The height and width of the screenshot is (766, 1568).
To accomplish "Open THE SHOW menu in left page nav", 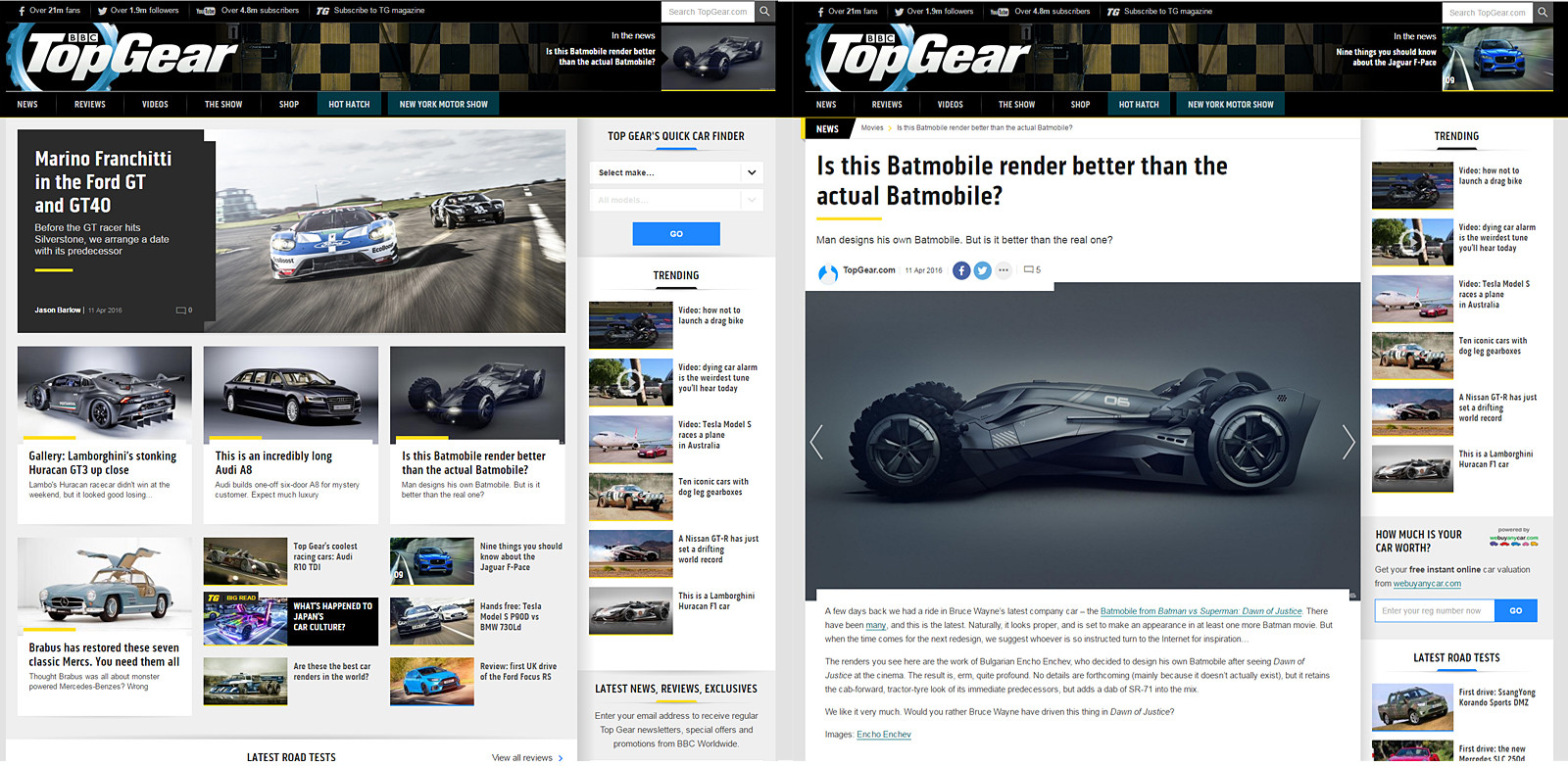I will pos(223,104).
